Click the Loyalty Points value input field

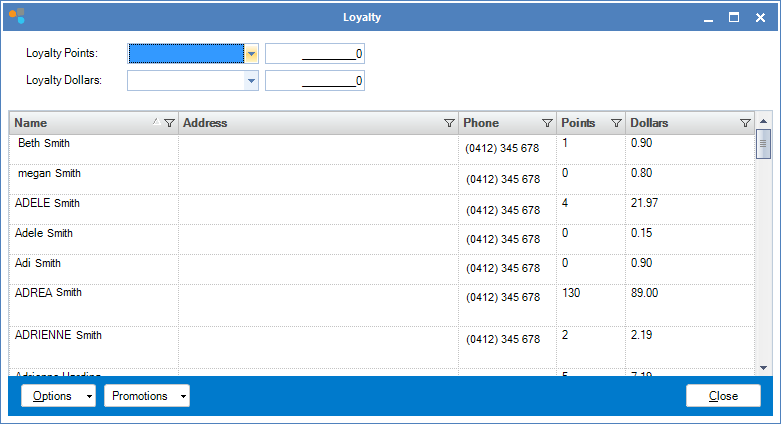click(x=314, y=53)
